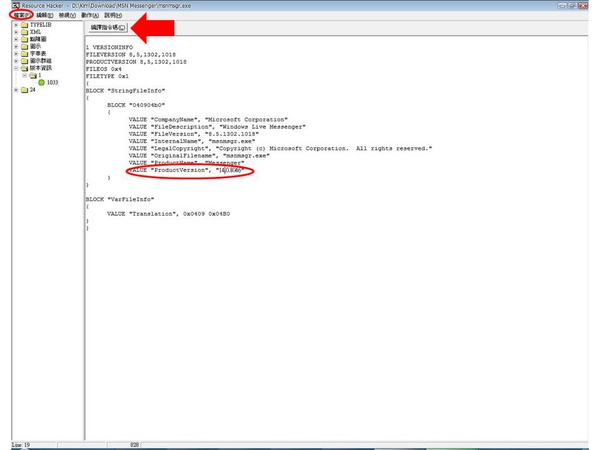600x450 pixels.
Task: Click the BLOCK "StringFileInfo" line
Action: point(125,91)
